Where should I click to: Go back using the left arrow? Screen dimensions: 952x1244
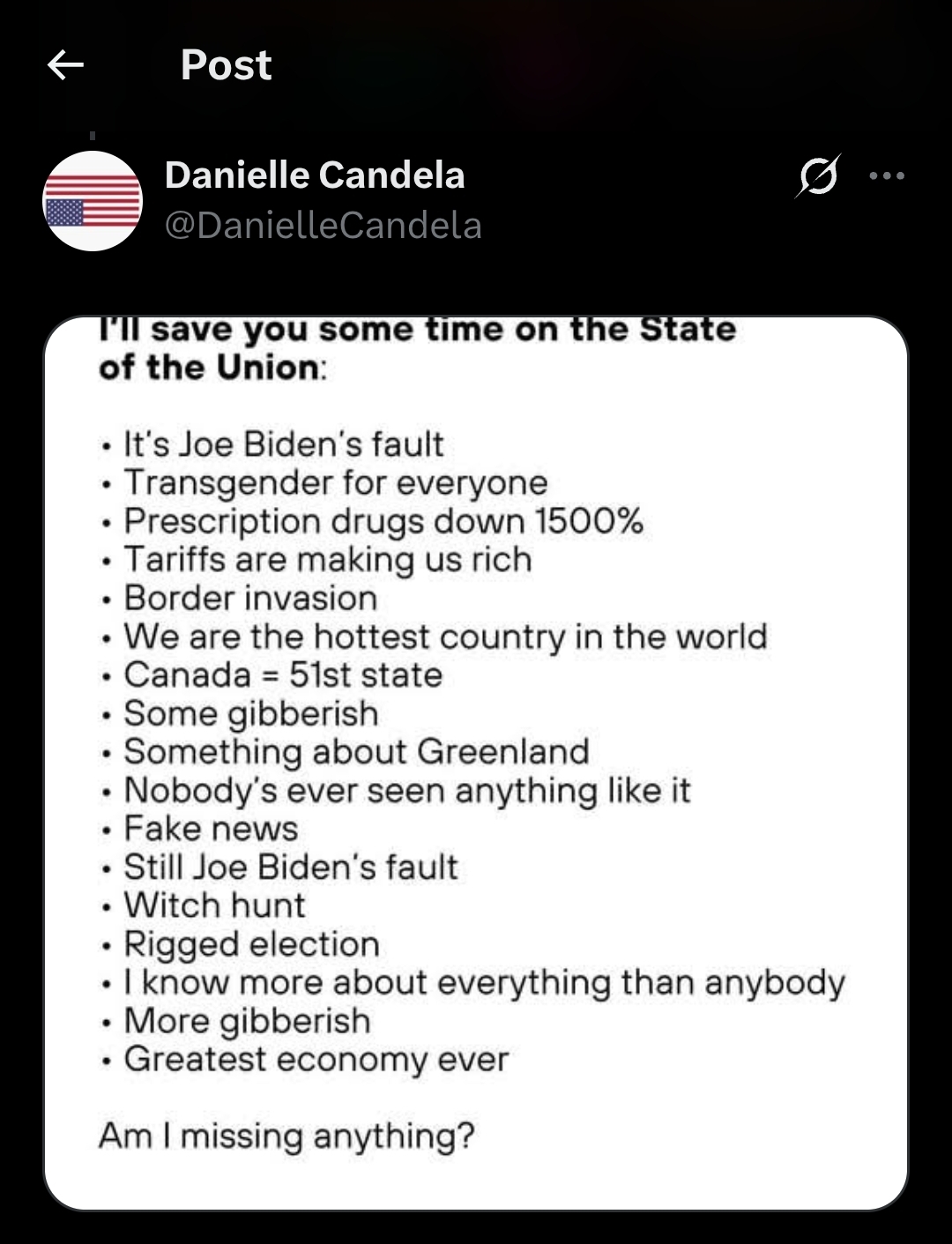(x=65, y=64)
